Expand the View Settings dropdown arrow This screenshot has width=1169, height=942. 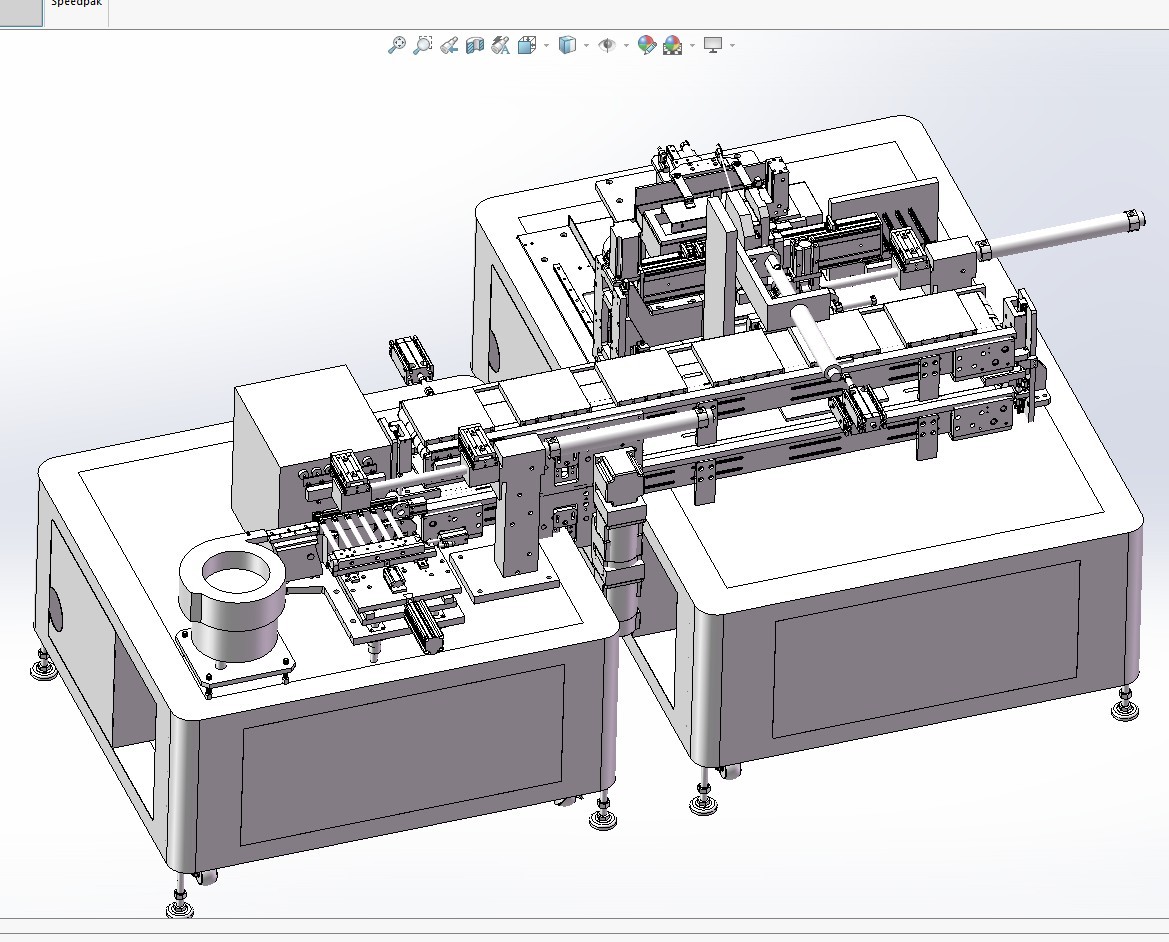coord(733,45)
